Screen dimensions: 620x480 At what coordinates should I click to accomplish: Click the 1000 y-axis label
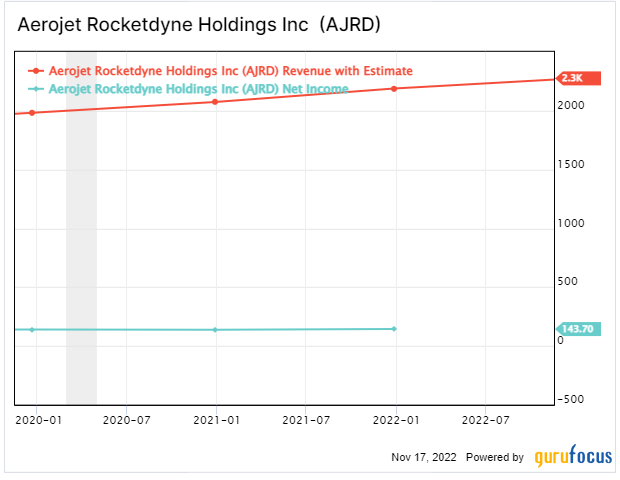(x=571, y=223)
